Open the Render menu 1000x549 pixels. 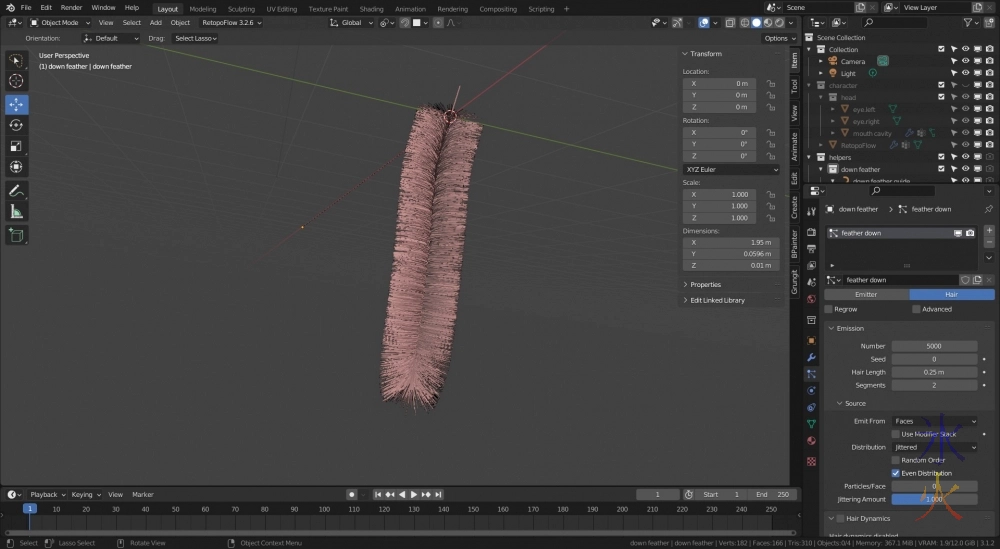coord(71,7)
